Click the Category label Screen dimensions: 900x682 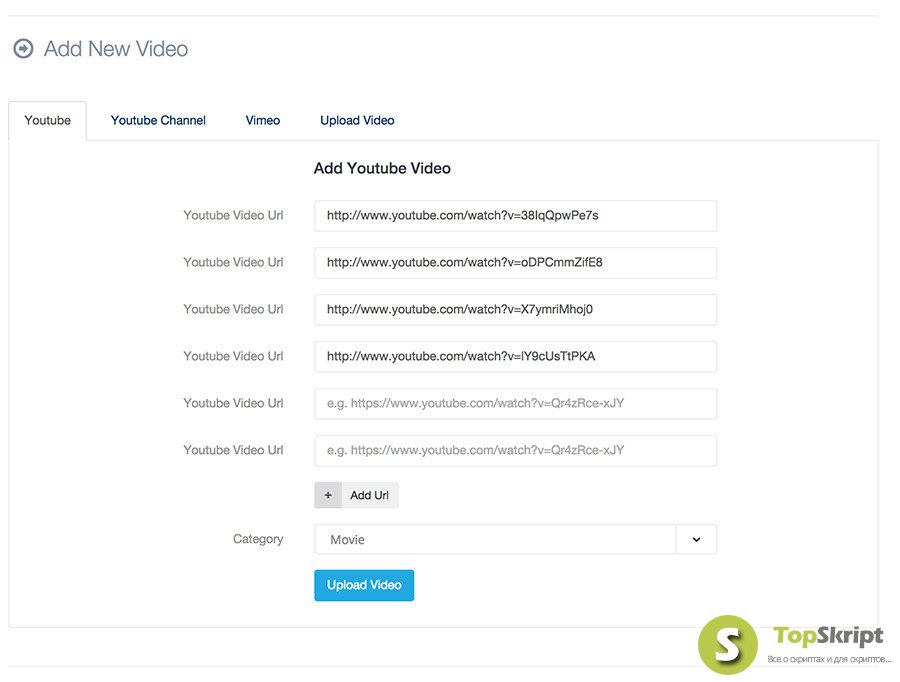click(x=258, y=539)
